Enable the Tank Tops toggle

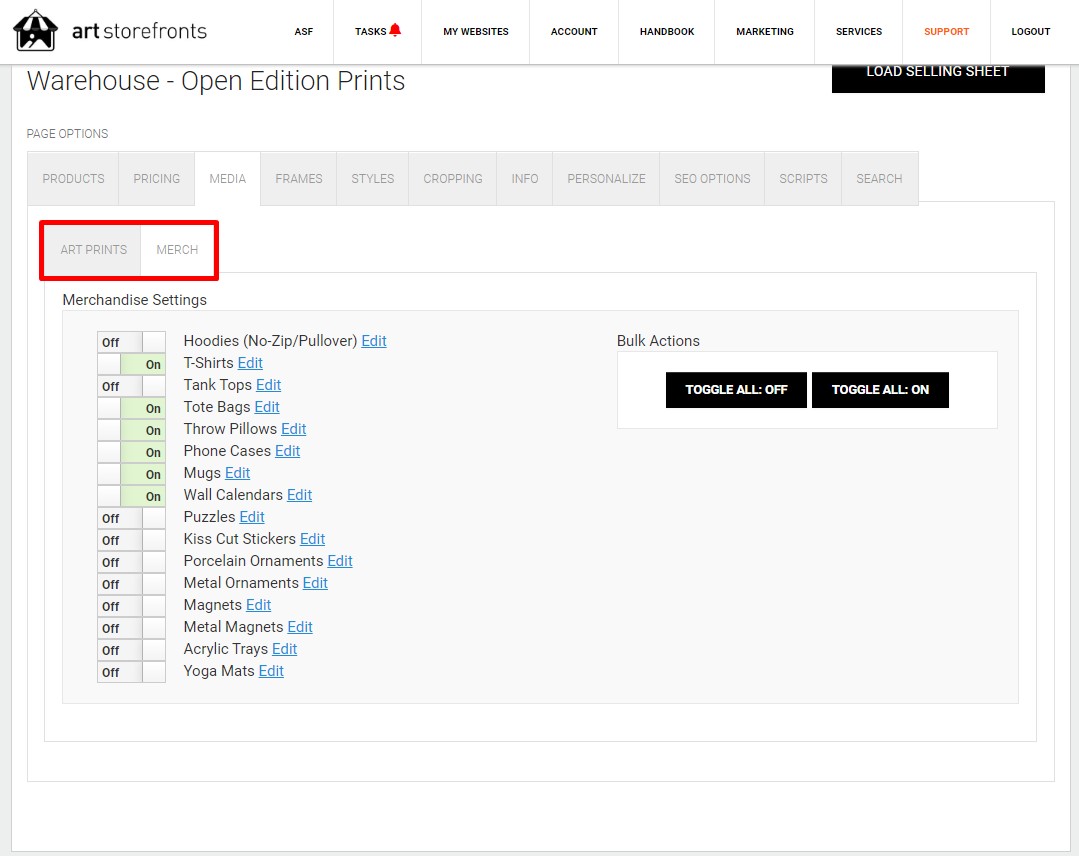[x=131, y=386]
